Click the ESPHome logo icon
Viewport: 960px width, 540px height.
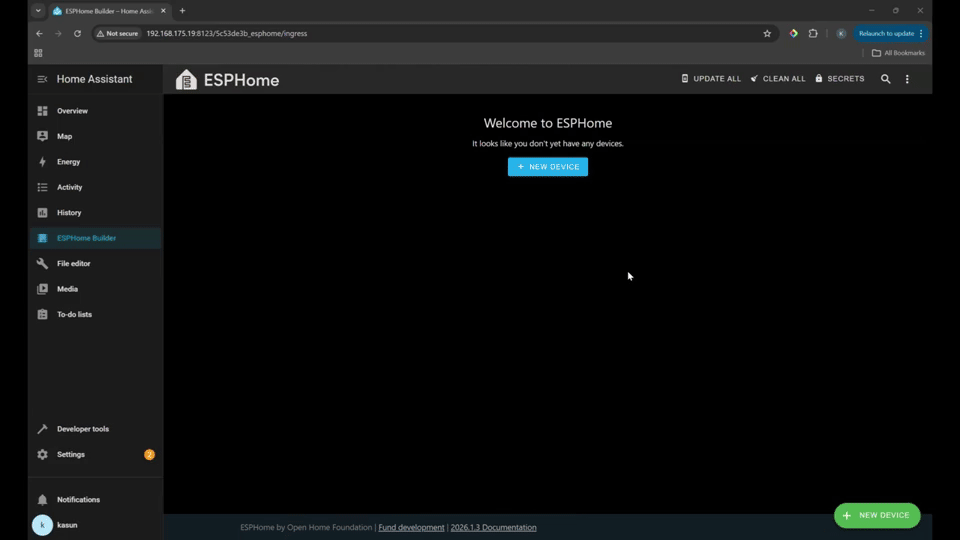point(186,80)
